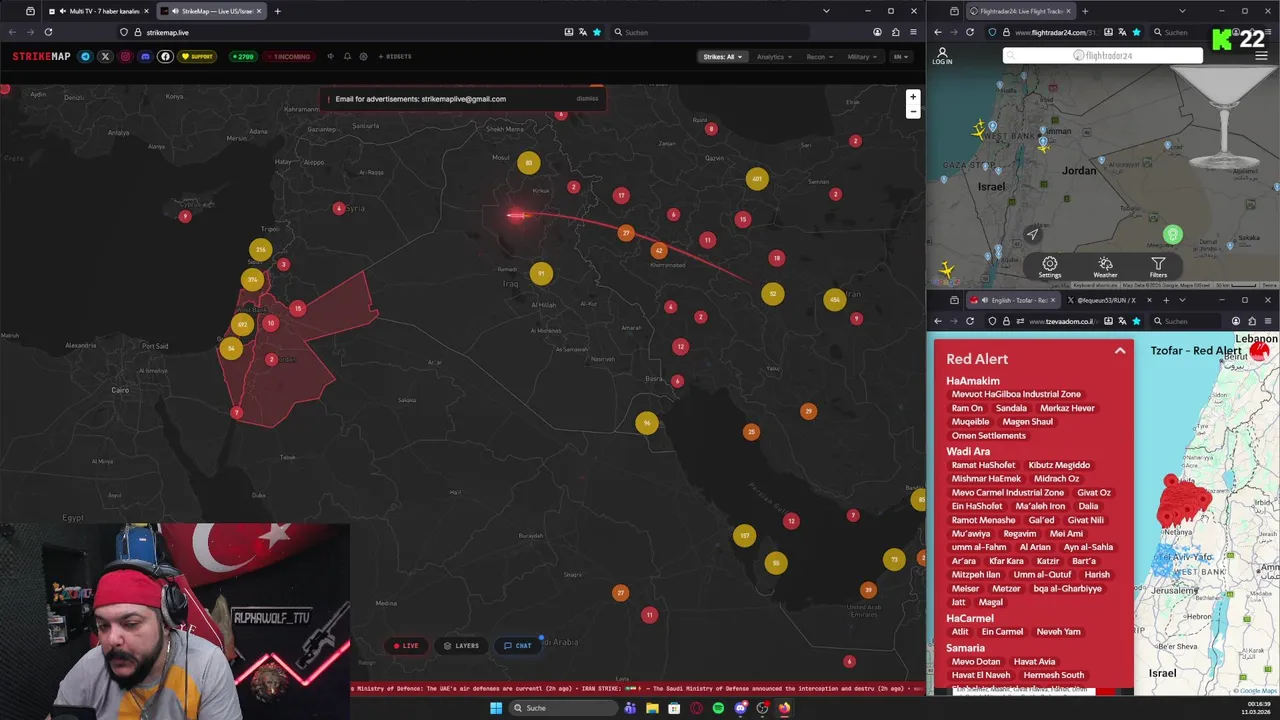Switch to English - Tzofar tab
Image resolution: width=1280 pixels, height=720 pixels.
pos(1011,300)
